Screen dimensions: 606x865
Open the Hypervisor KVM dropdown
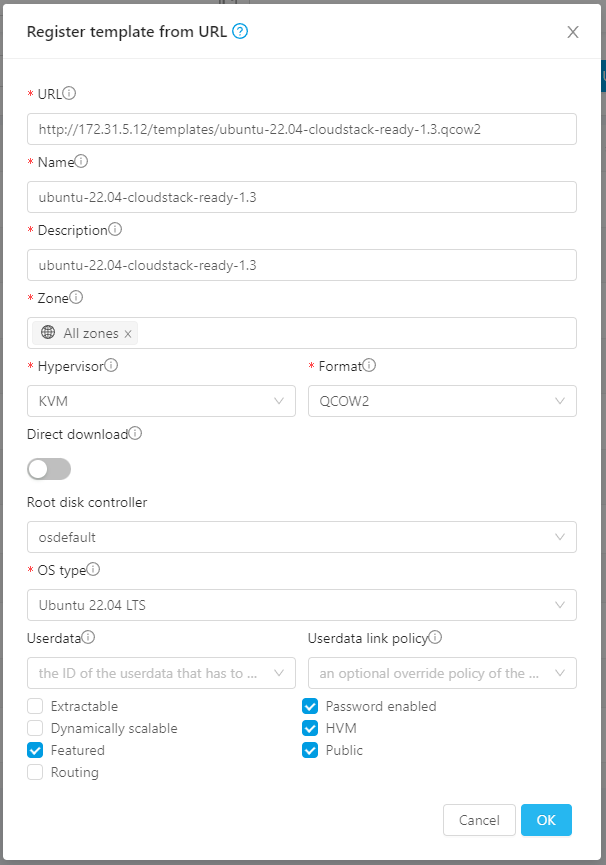(x=161, y=401)
